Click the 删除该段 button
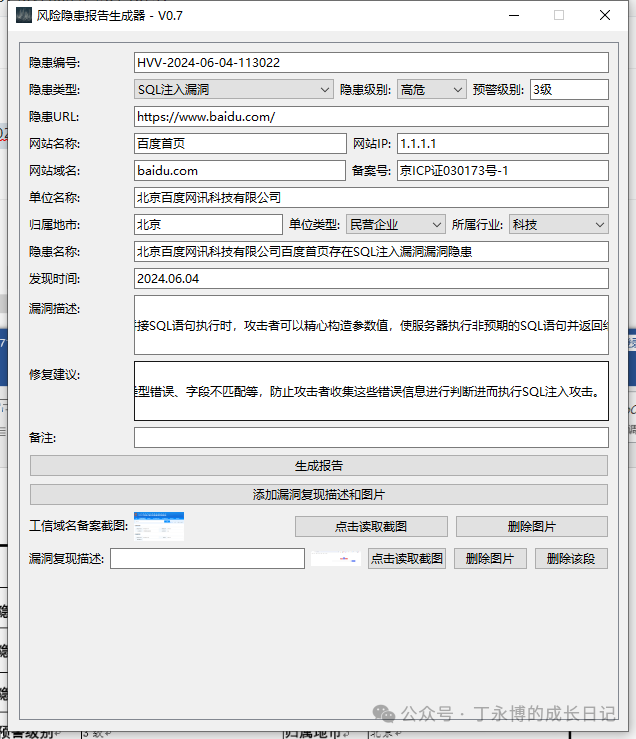 pyautogui.click(x=571, y=558)
